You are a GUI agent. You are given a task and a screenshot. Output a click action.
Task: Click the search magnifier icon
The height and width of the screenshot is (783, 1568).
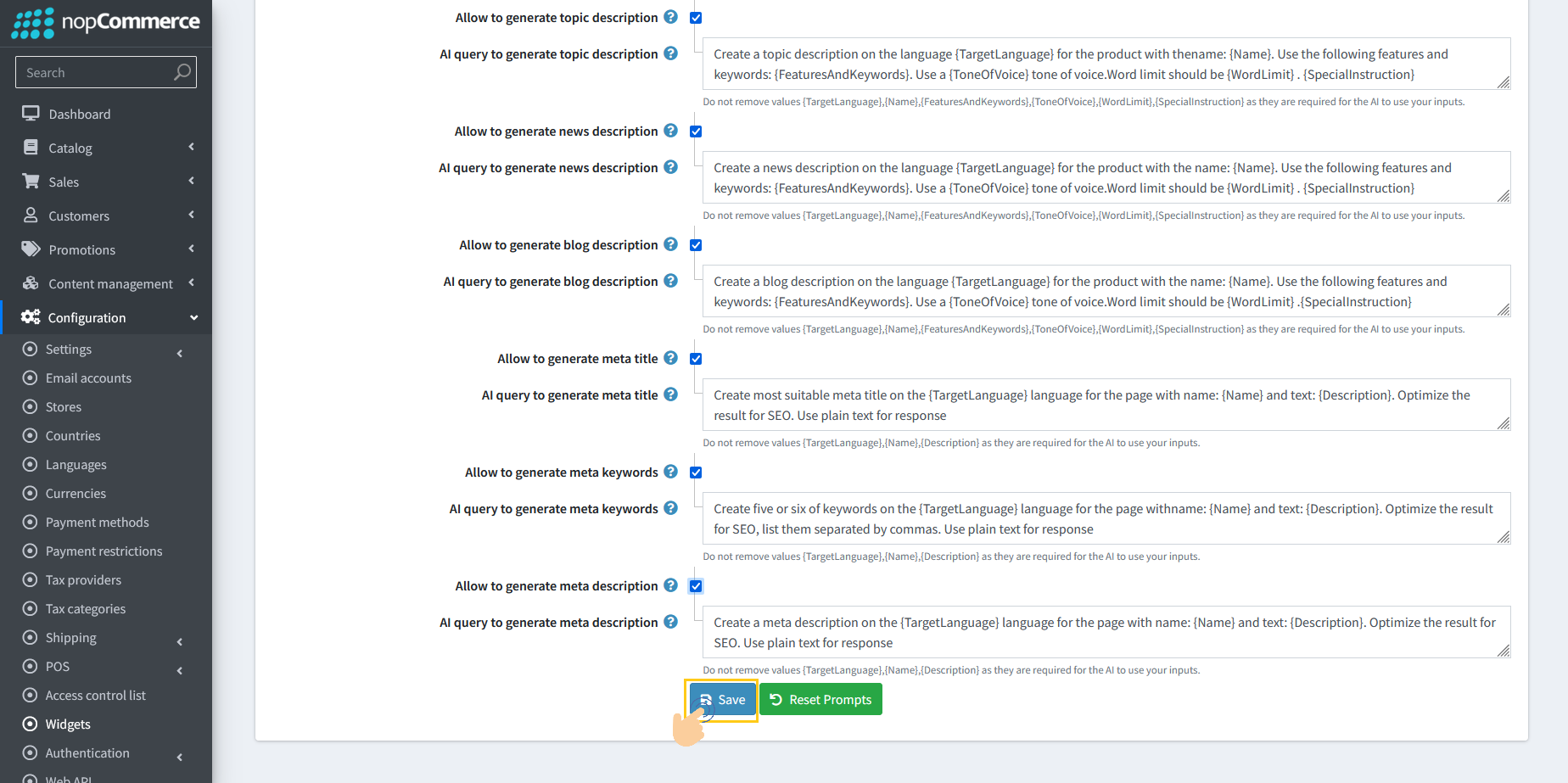pos(182,72)
